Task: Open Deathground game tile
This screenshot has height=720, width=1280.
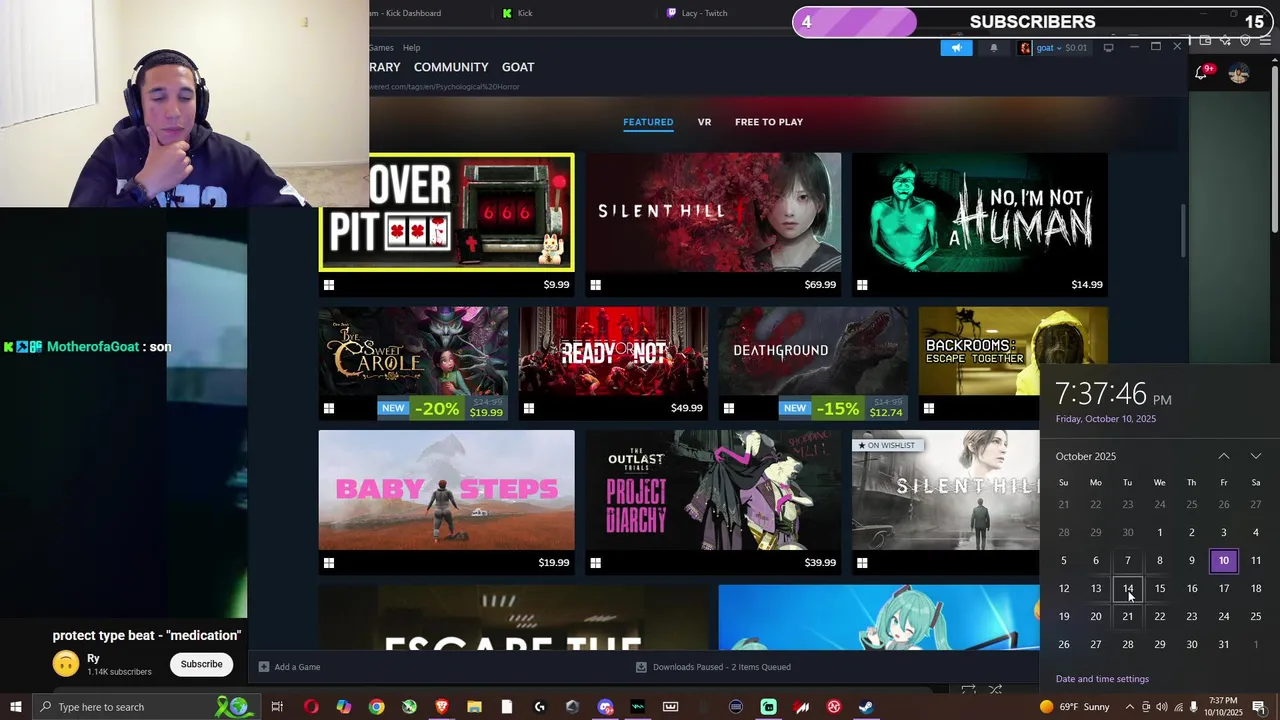Action: 813,363
